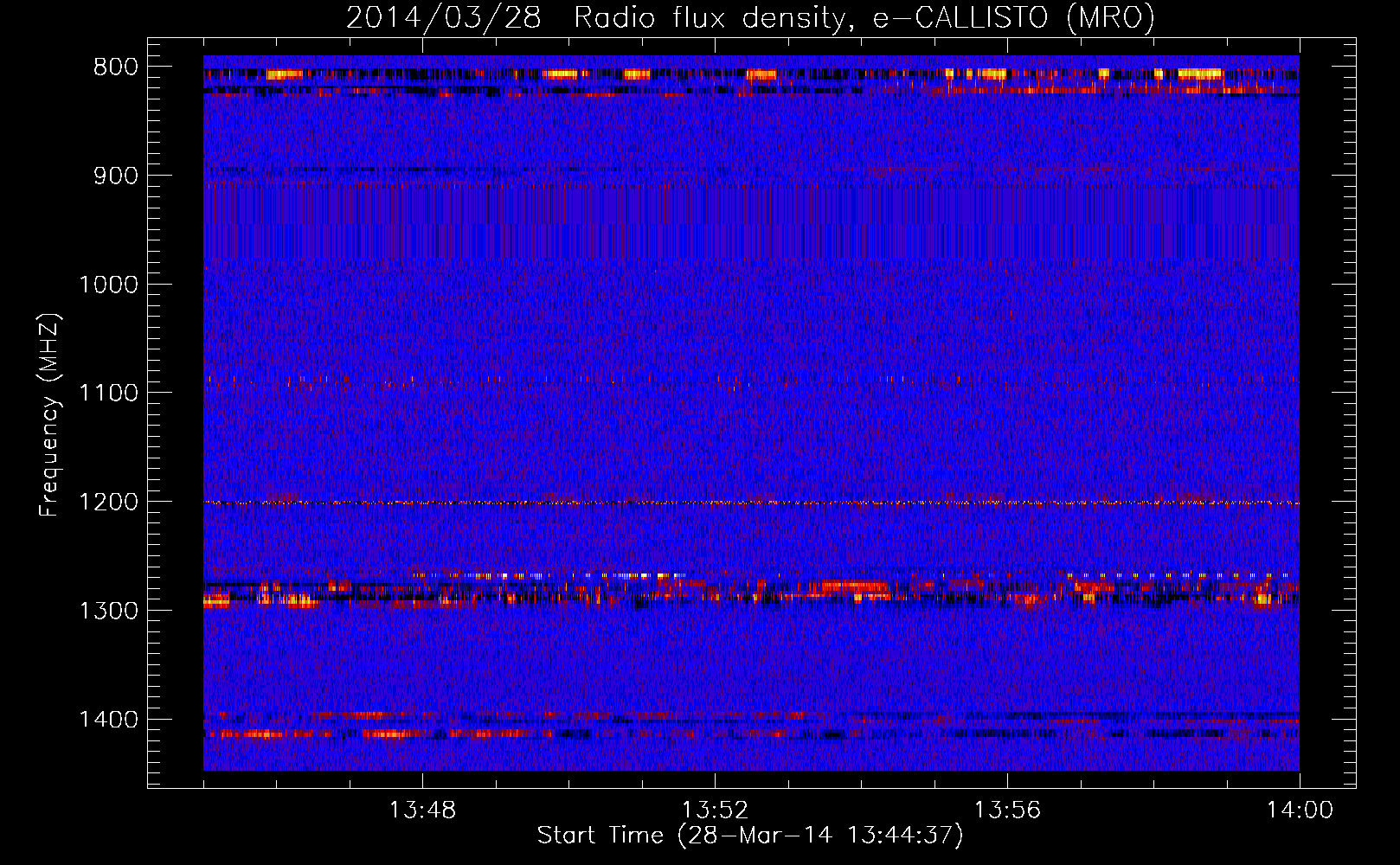Select the 1200 frequency axis label

(108, 503)
